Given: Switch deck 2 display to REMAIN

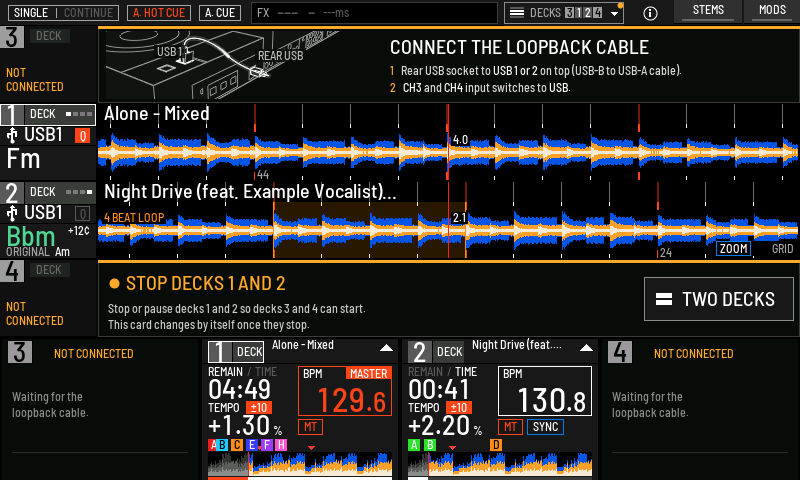Looking at the screenshot, I should tap(426, 372).
